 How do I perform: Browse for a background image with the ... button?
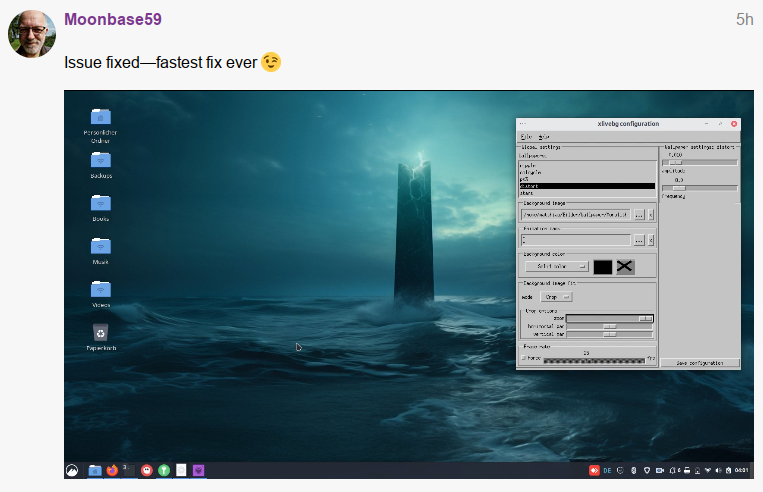[639, 215]
